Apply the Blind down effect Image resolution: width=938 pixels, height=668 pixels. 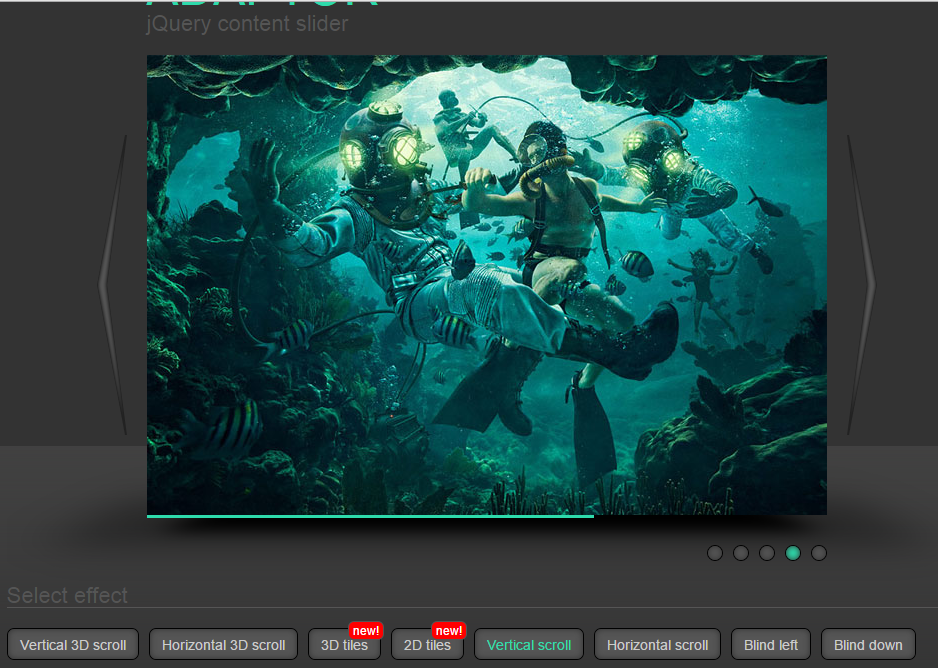click(868, 645)
